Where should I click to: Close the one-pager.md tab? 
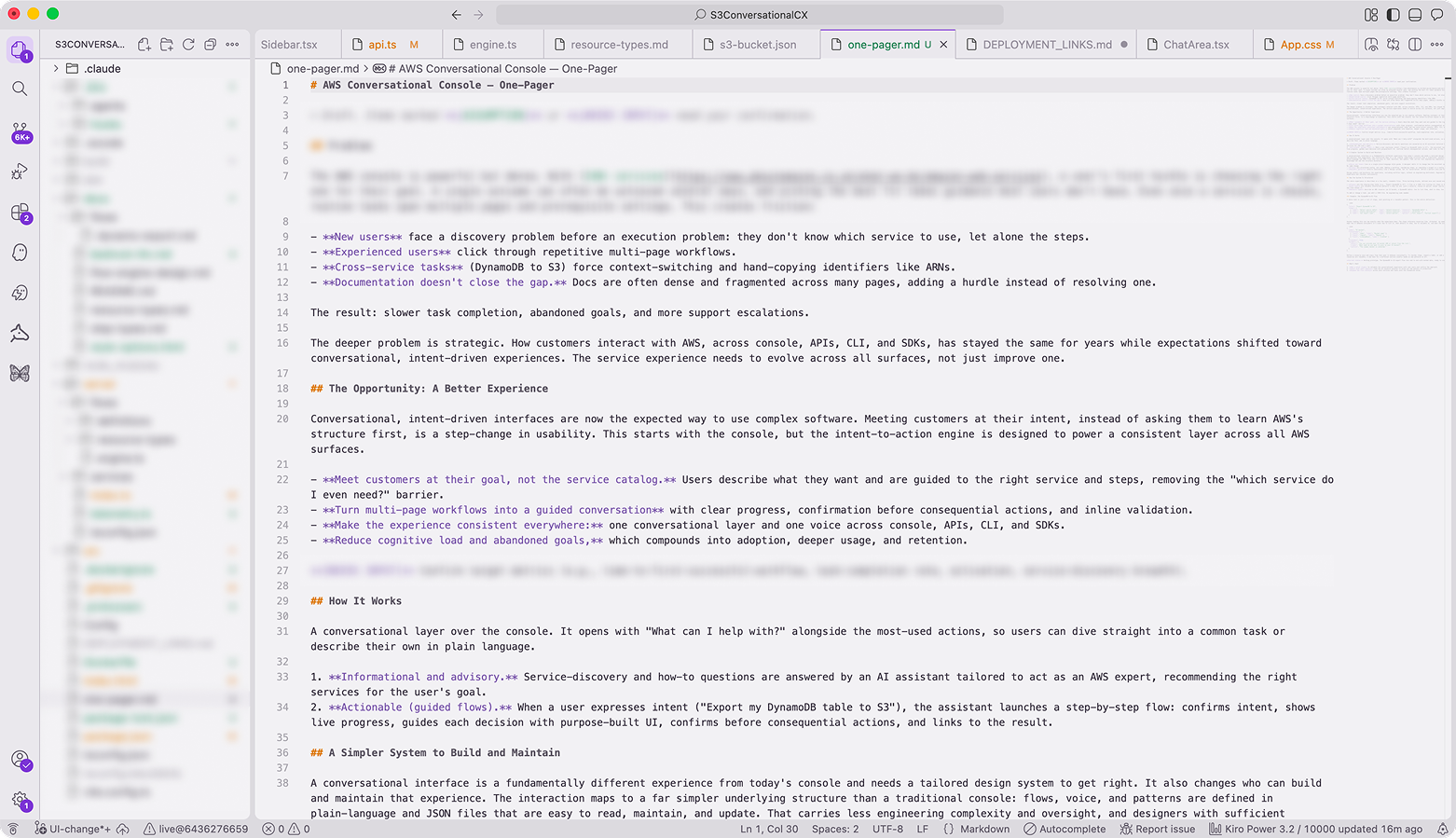(x=943, y=44)
